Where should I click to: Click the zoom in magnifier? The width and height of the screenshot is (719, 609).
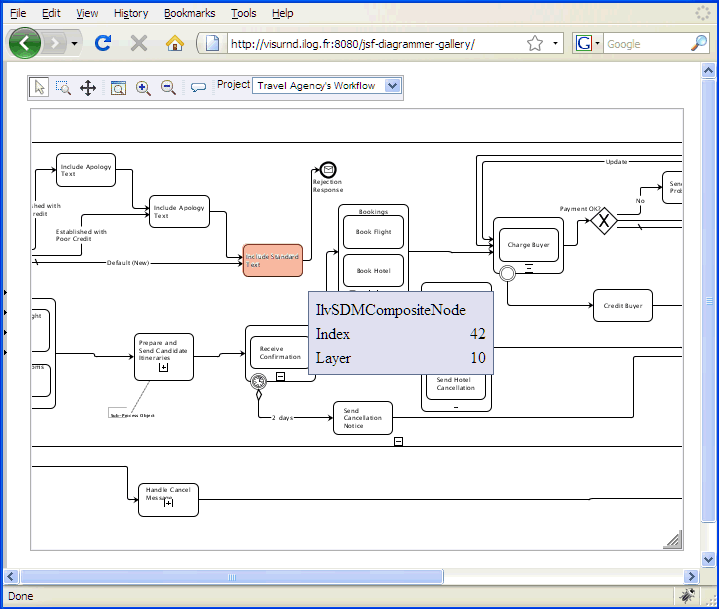point(143,87)
